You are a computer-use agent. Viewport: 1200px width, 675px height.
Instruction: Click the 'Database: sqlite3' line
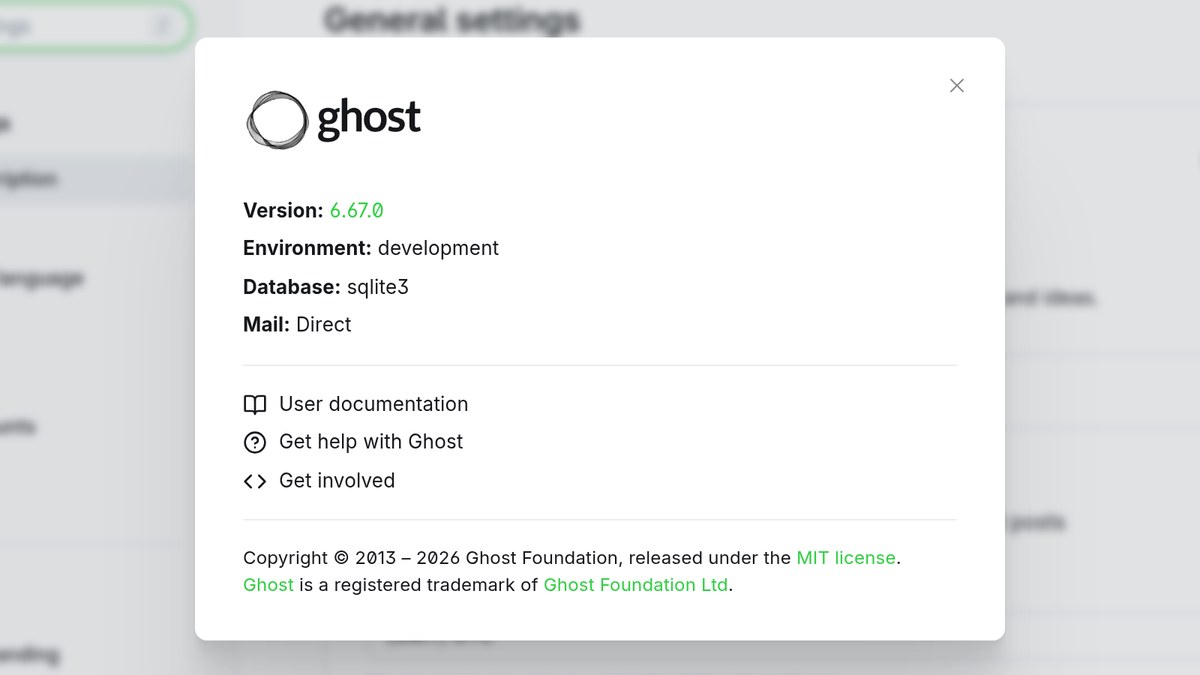(326, 287)
